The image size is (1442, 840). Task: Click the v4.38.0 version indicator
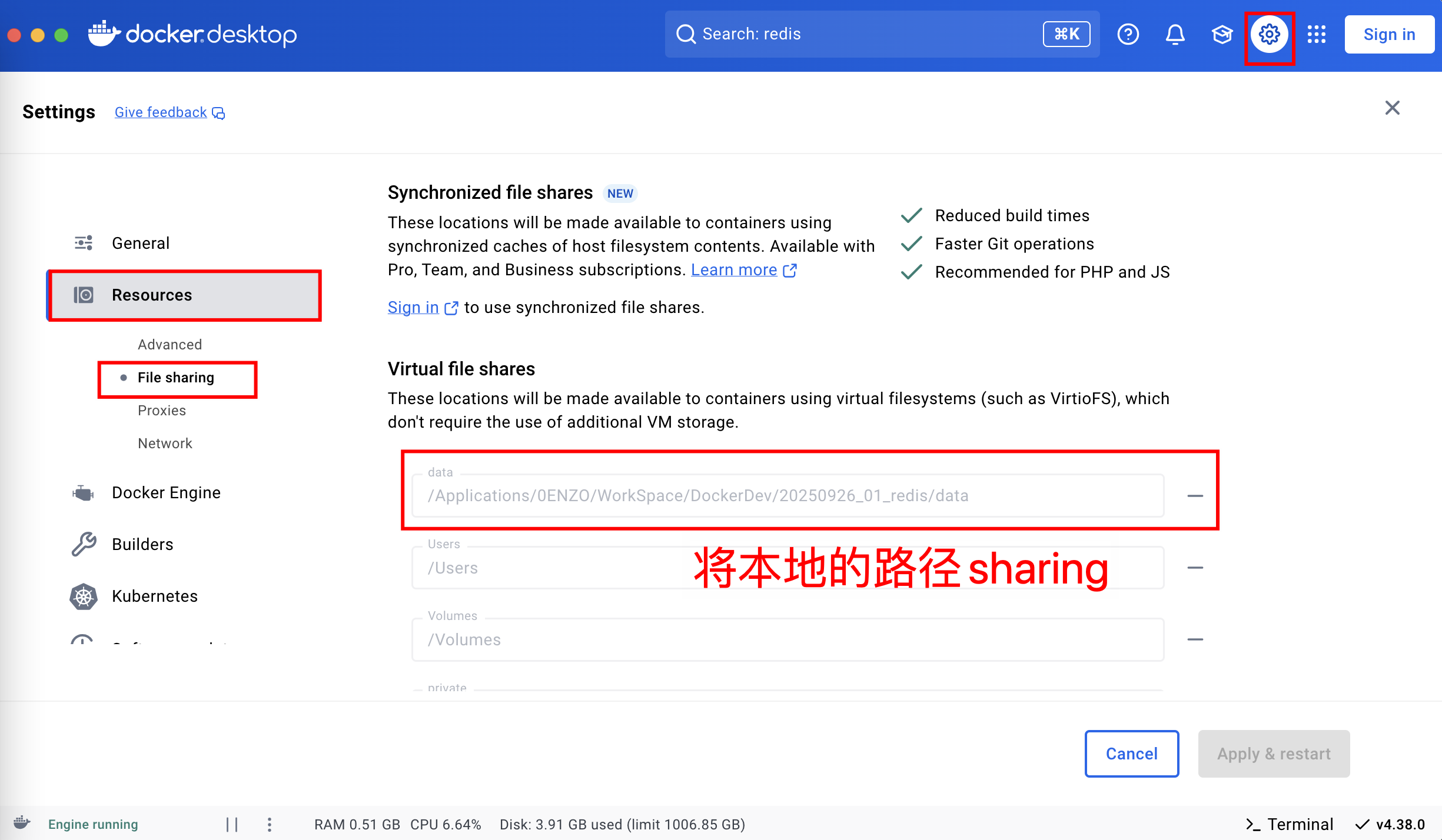[x=1390, y=824]
